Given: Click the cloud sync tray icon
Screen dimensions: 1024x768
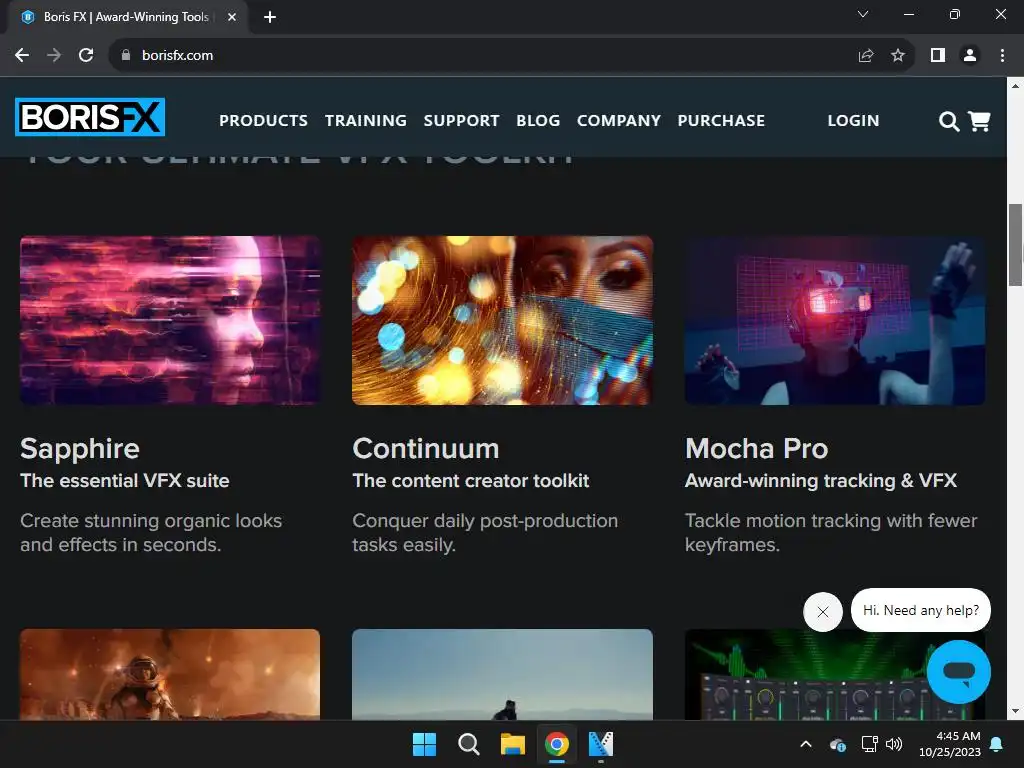Looking at the screenshot, I should pyautogui.click(x=838, y=744).
